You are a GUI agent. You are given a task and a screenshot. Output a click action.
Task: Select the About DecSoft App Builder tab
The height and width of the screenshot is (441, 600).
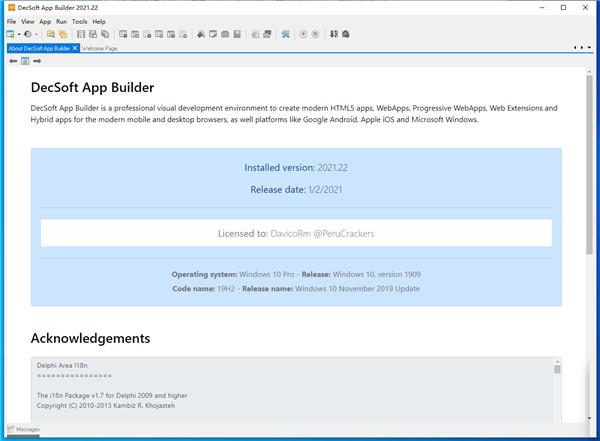[x=39, y=48]
